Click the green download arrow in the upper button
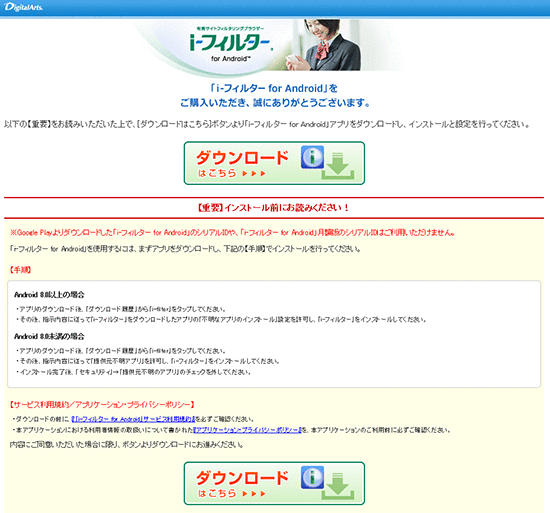The height and width of the screenshot is (513, 550). pos(338,166)
